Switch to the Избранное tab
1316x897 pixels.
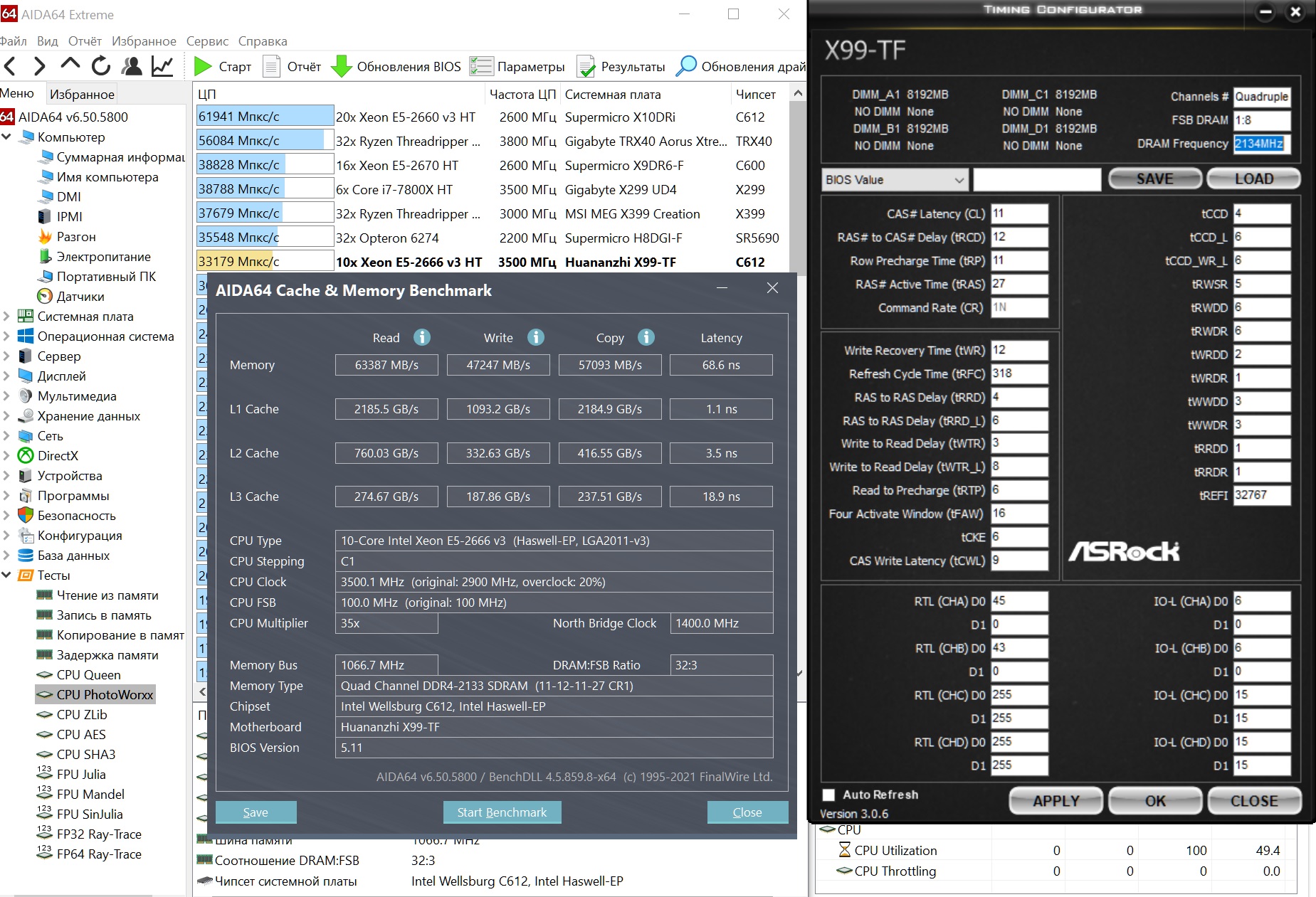point(82,94)
